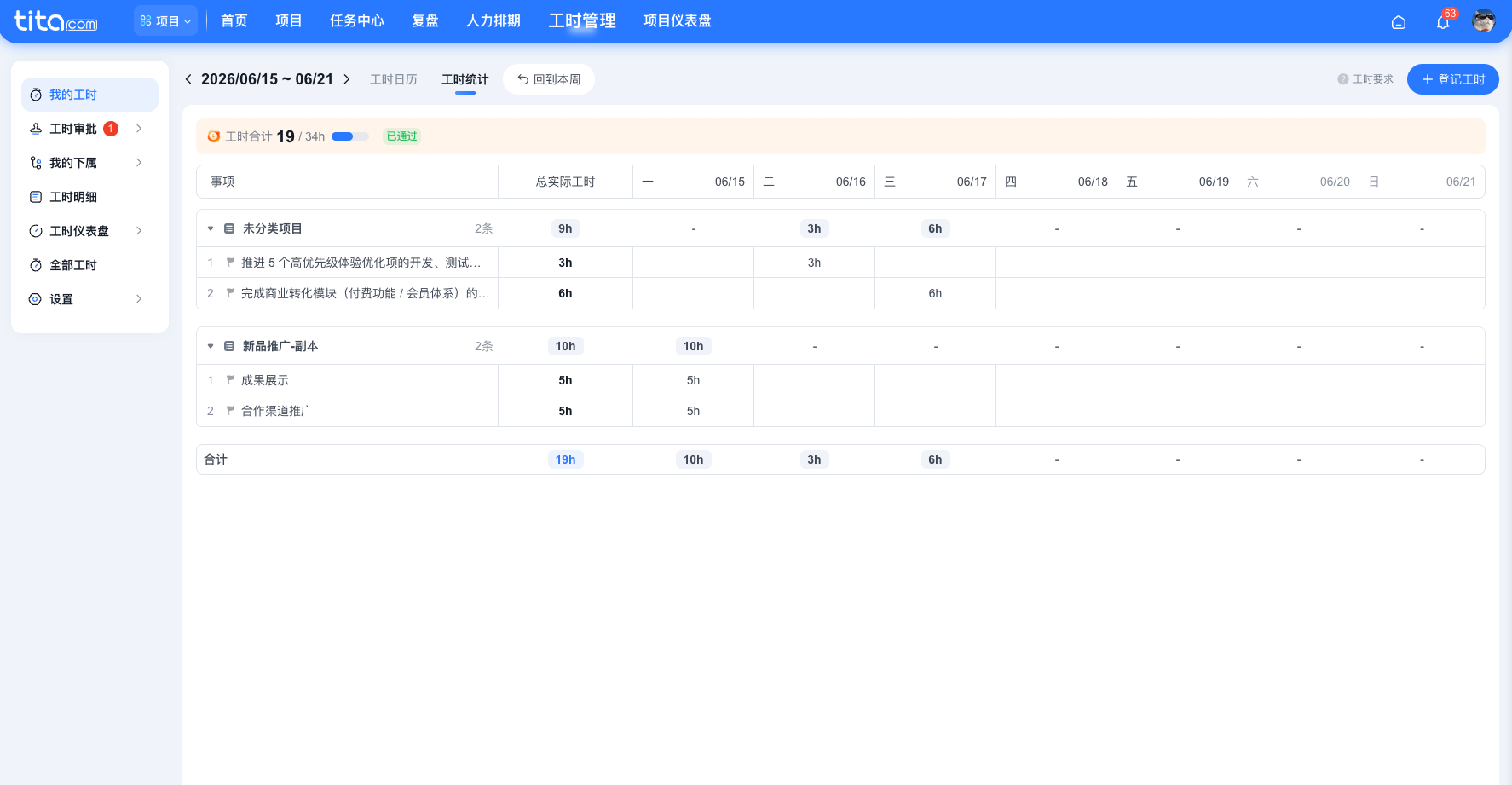Click the tita.com logo
The width and height of the screenshot is (1512, 785).
click(56, 20)
